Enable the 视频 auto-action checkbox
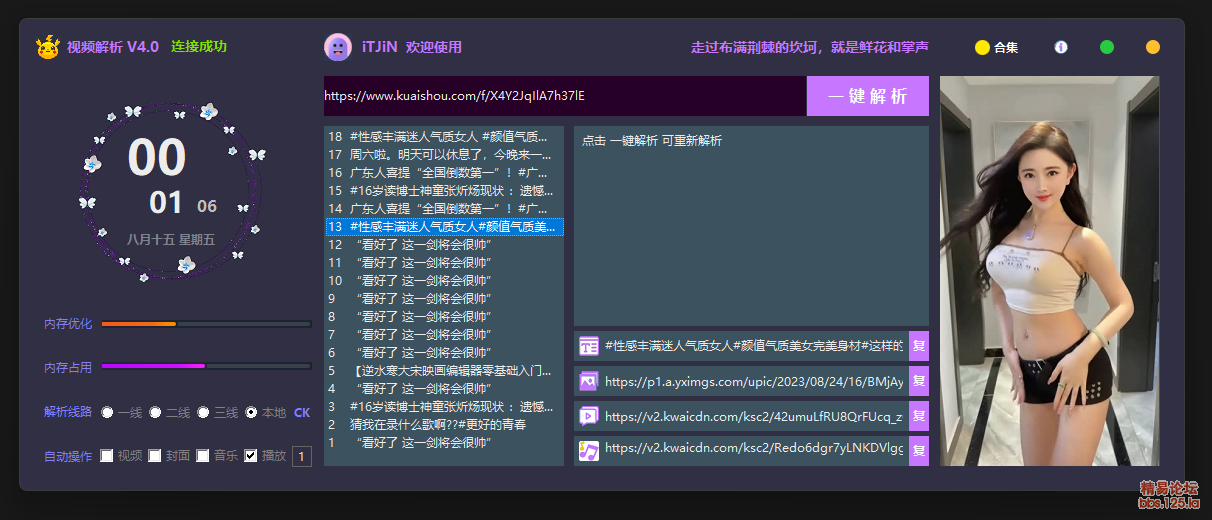 pyautogui.click(x=107, y=456)
